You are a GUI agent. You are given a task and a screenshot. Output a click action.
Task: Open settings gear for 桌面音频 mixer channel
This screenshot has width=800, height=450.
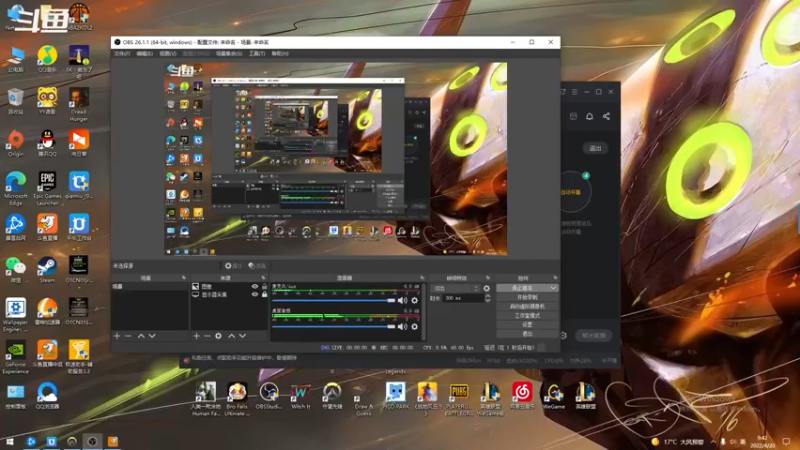(x=414, y=327)
